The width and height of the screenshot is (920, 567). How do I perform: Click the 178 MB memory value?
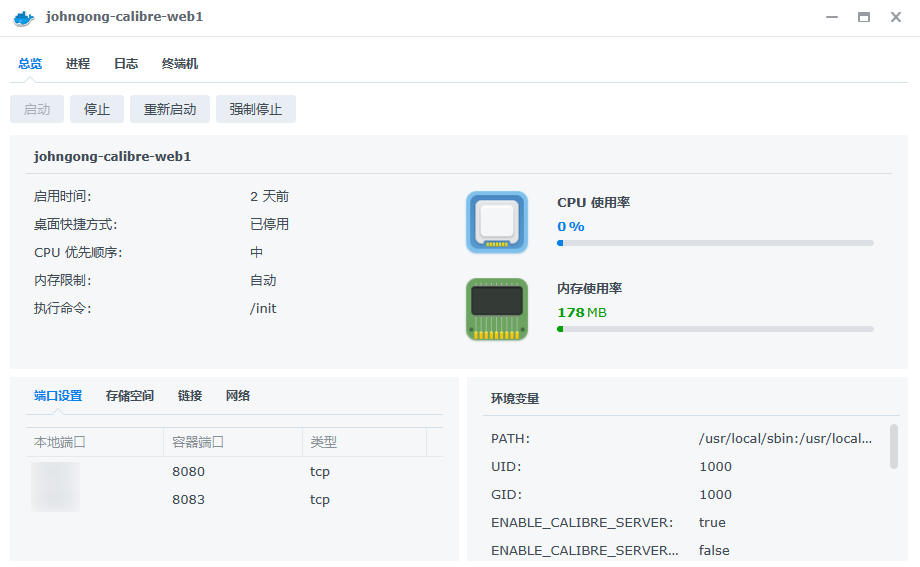[x=582, y=312]
